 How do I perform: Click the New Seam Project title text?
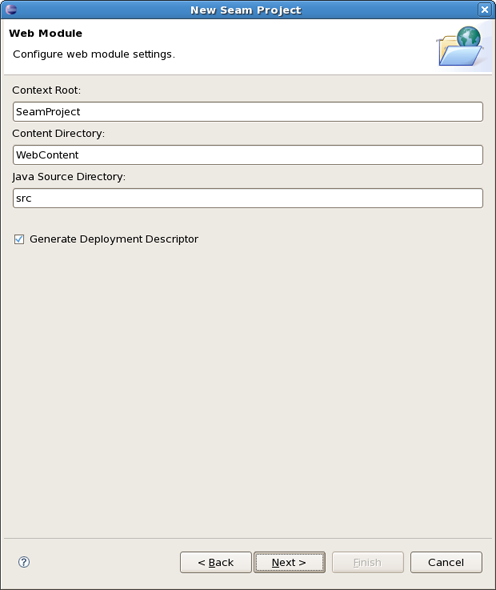coord(246,10)
